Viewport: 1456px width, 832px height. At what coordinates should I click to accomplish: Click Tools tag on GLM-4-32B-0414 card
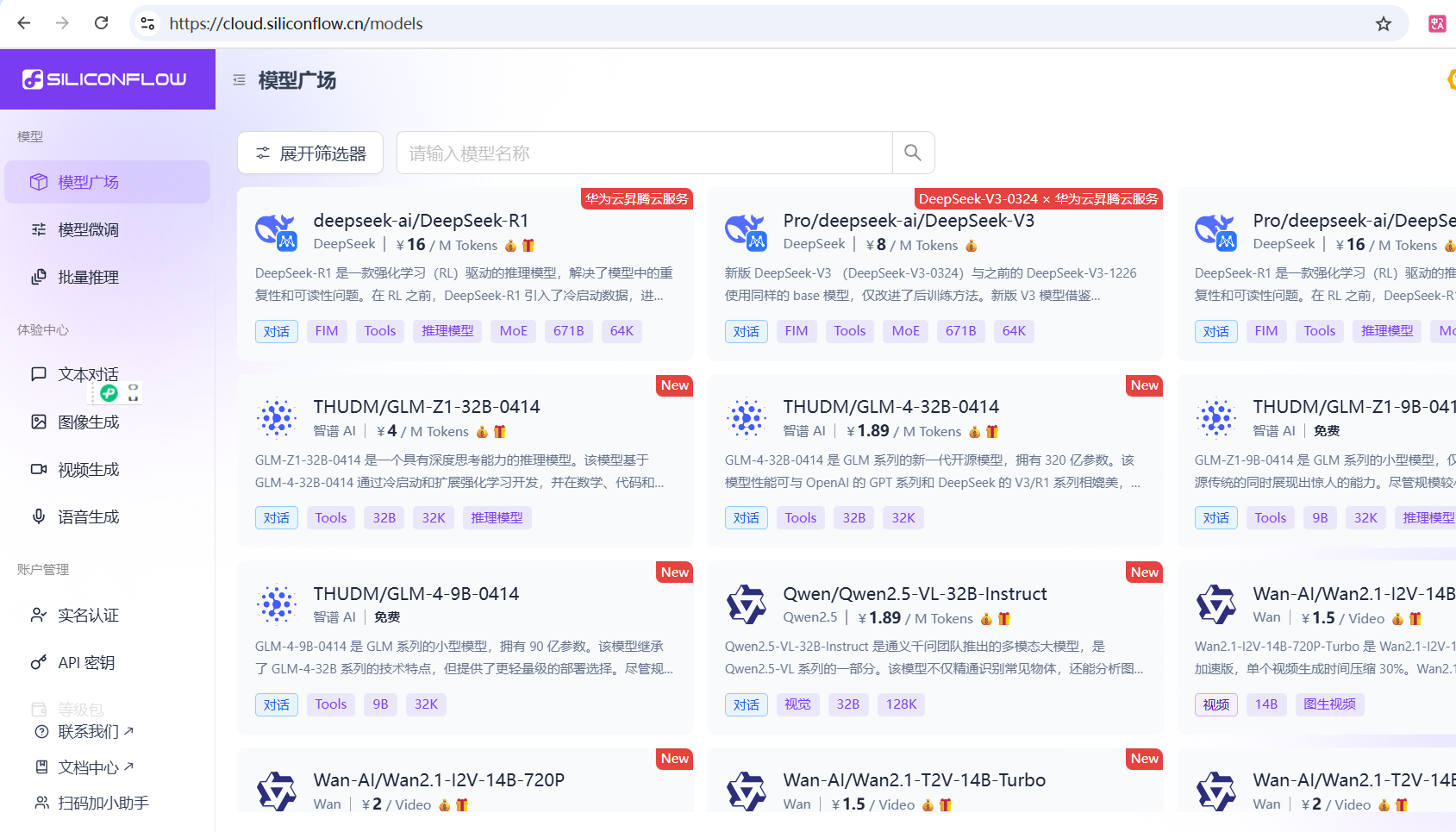(801, 518)
